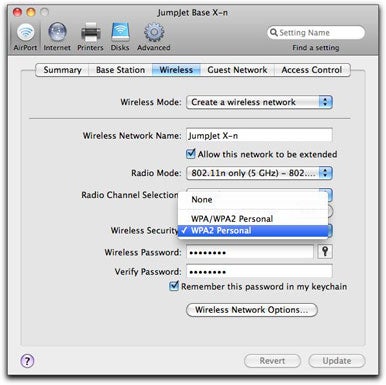Toggle Remember this password in my keychain
Screen dimensions: 386x385
tap(174, 286)
